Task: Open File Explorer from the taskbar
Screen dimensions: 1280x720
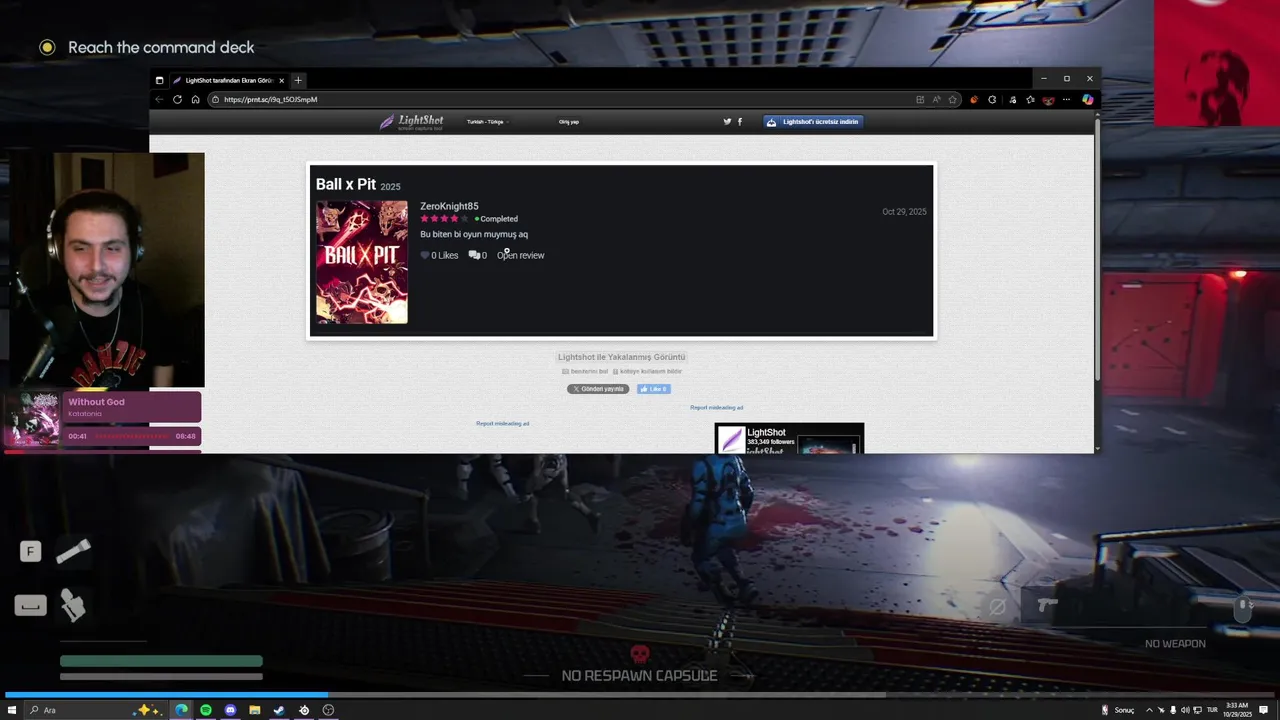Action: pos(255,710)
